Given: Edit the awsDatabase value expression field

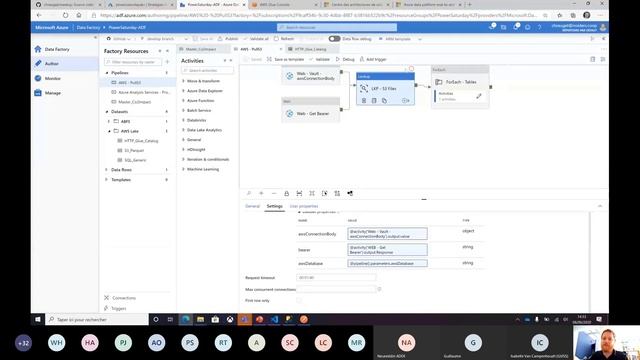Looking at the screenshot, I should 387,263.
